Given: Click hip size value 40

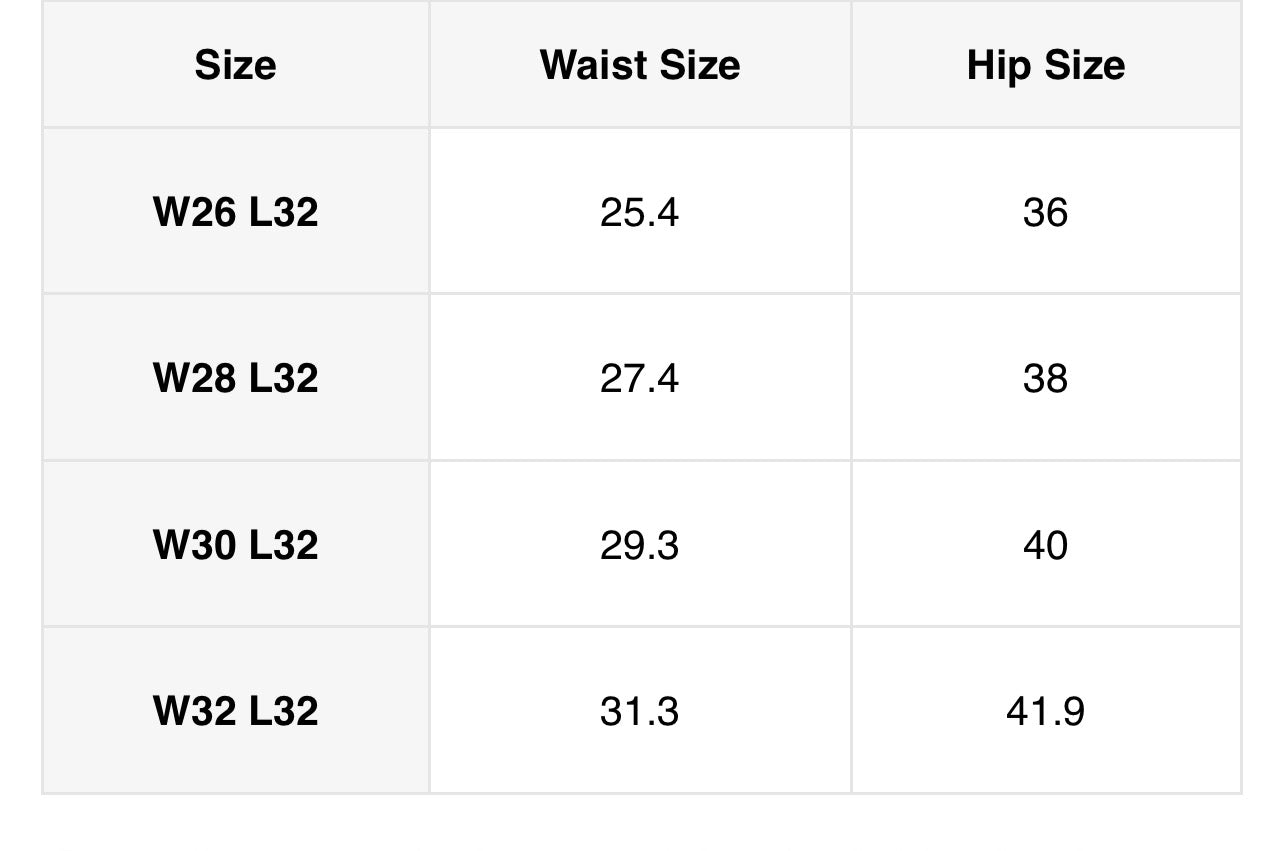Looking at the screenshot, I should [x=1045, y=545].
